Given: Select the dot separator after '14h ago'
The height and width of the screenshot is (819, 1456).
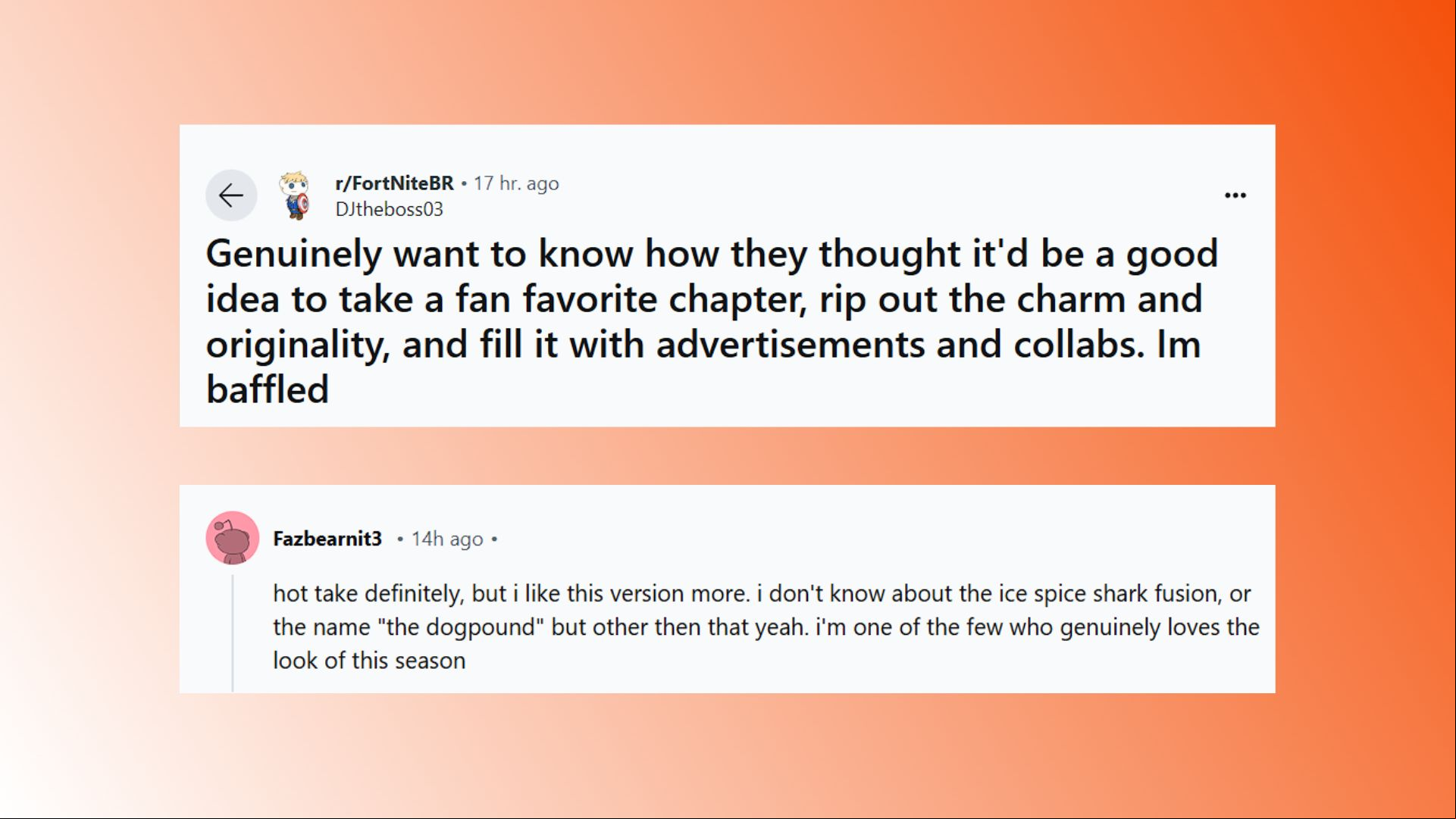Looking at the screenshot, I should tap(494, 539).
